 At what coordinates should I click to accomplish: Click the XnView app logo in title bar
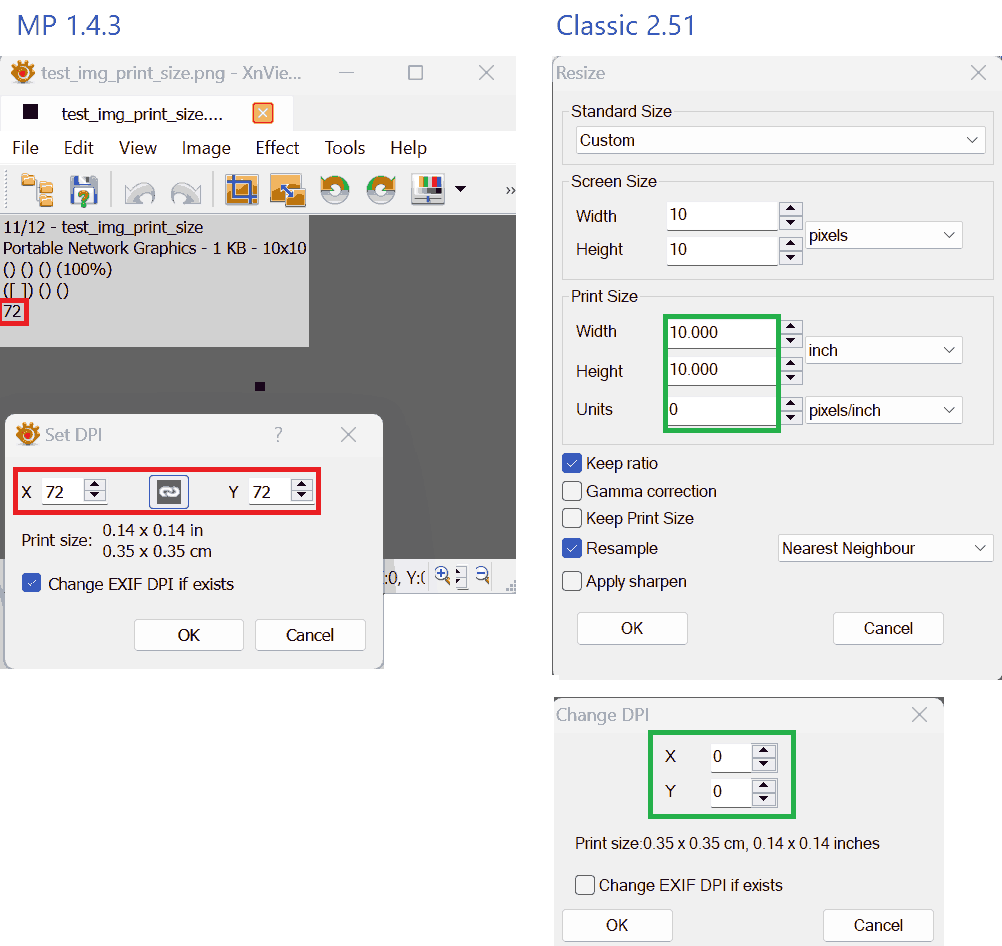coord(22,72)
